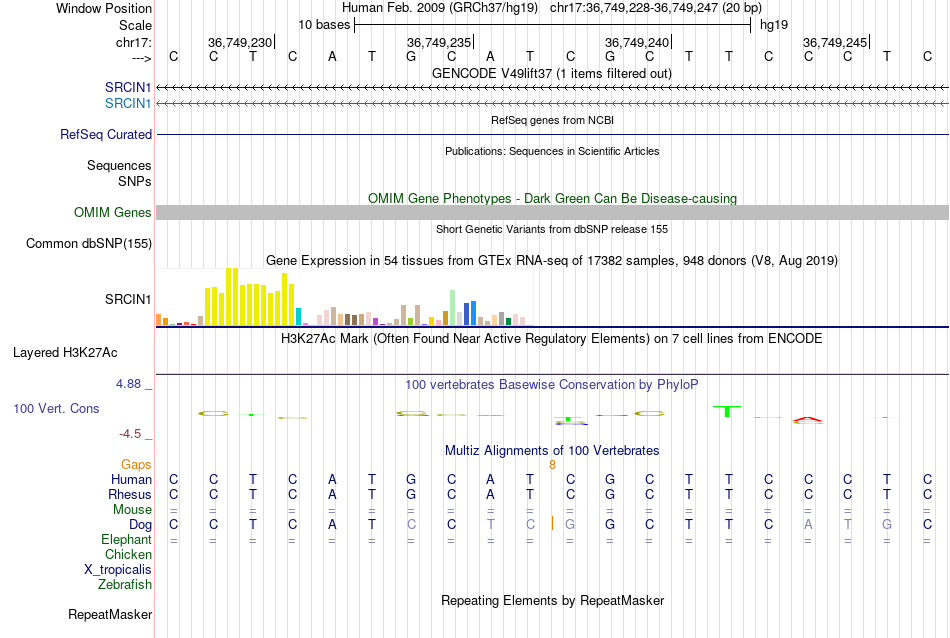Image resolution: width=950 pixels, height=638 pixels.
Task: Click the gray OMIM Genes bar
Action: pos(552,212)
